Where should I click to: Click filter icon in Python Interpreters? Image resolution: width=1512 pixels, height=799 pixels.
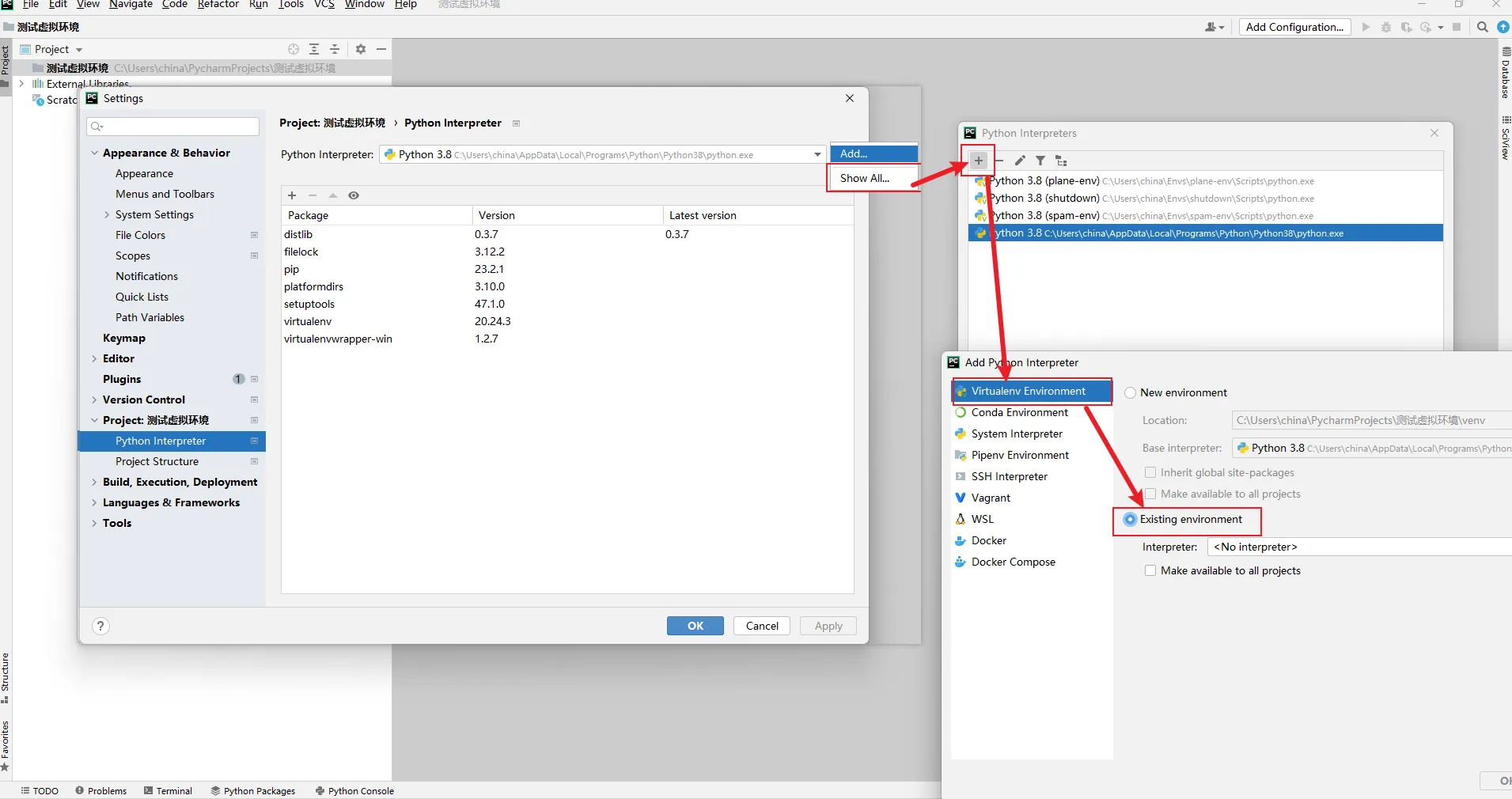(1040, 161)
